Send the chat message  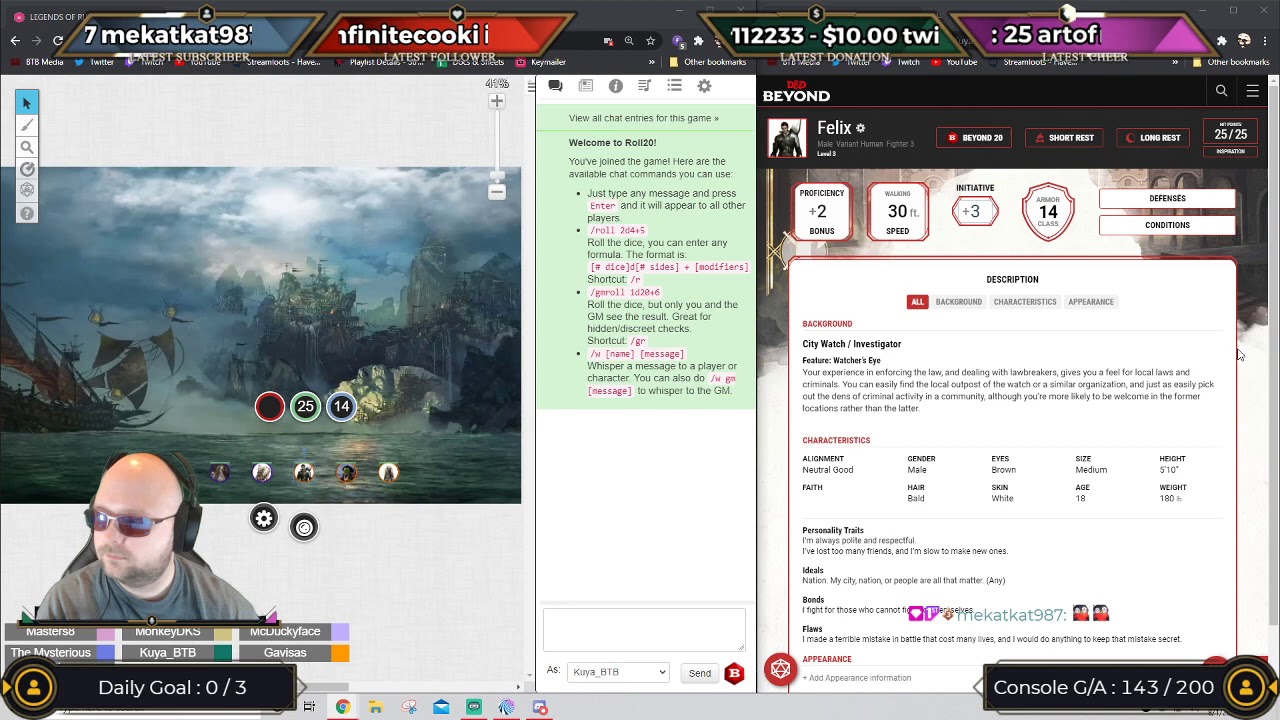tap(700, 673)
